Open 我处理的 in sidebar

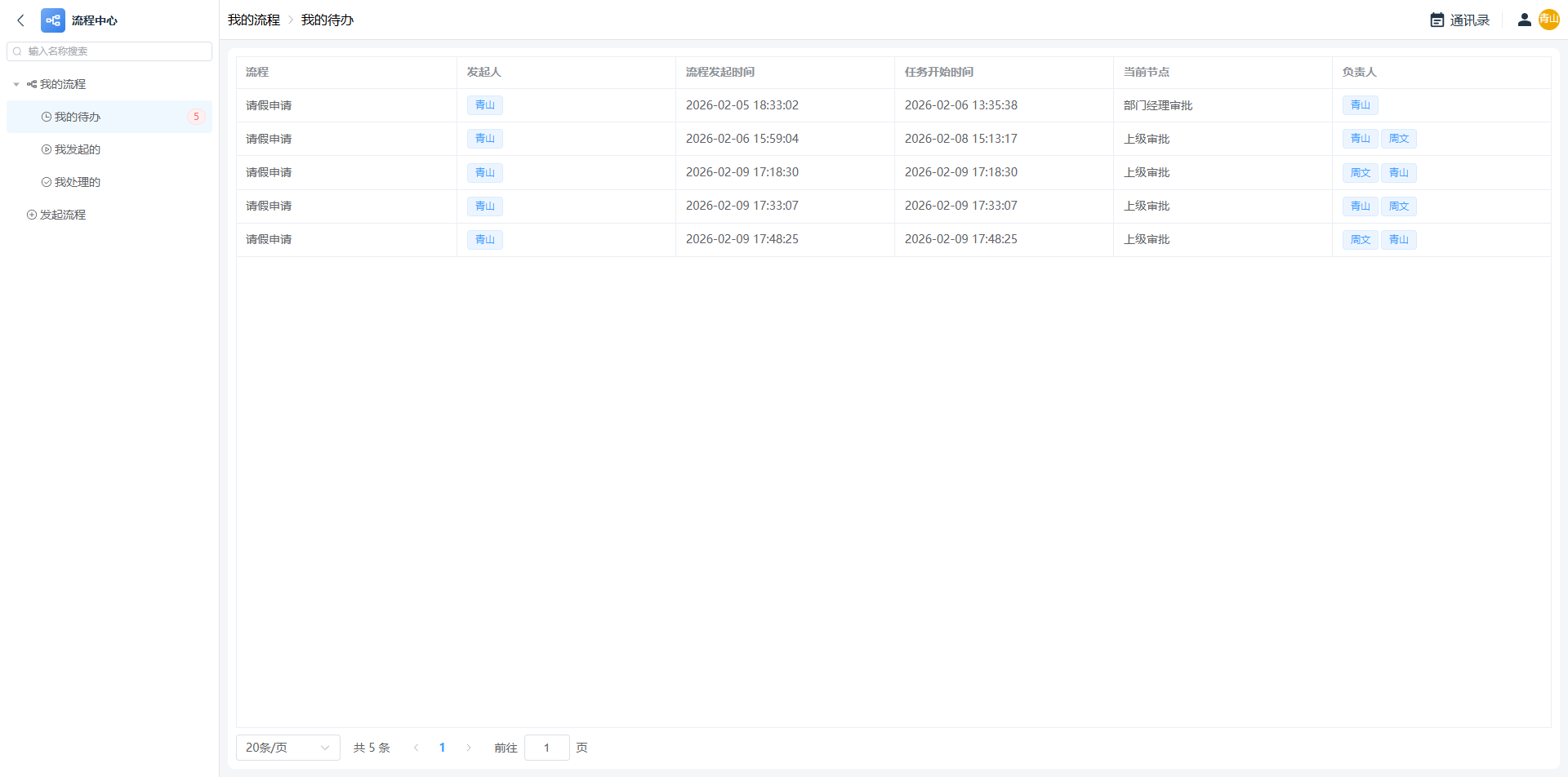click(77, 182)
